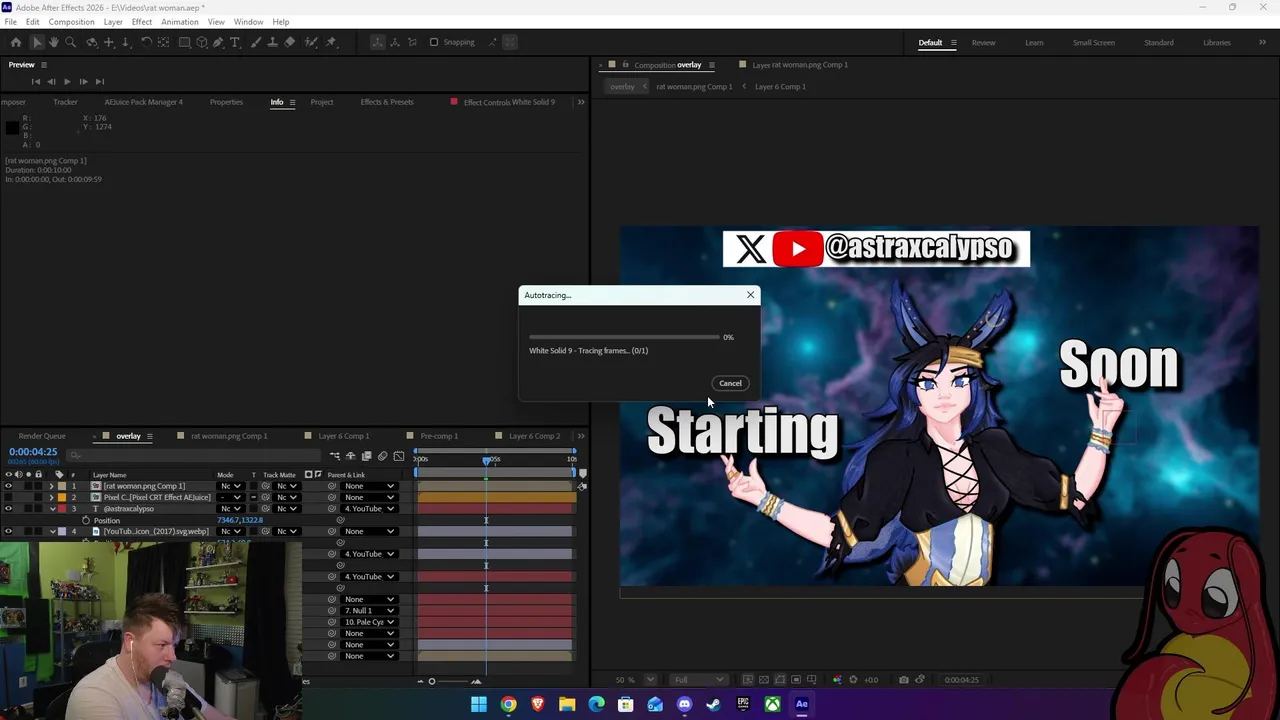
Task: Open the Pre-comp 1 timeline tab
Action: coord(439,436)
